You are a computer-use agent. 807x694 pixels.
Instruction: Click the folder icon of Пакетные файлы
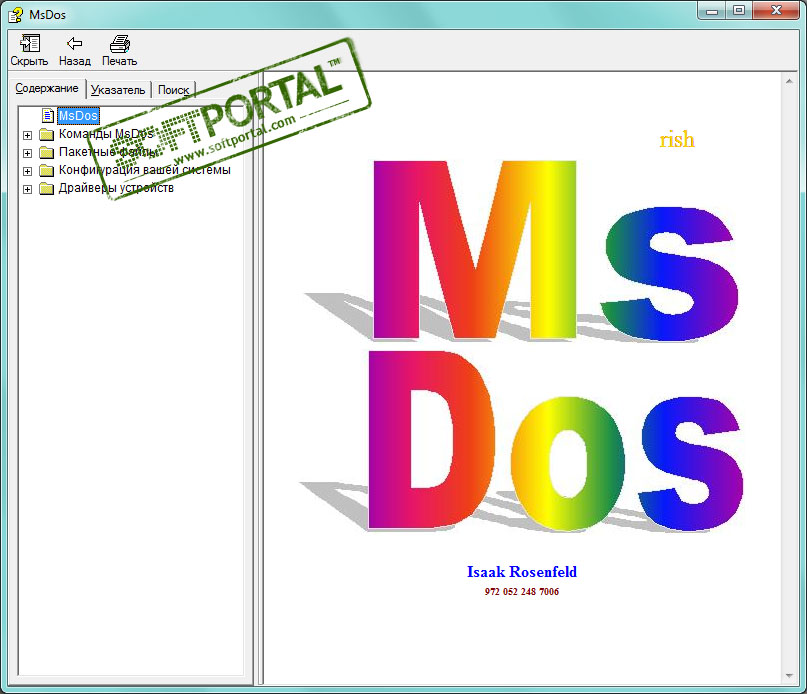click(47, 152)
